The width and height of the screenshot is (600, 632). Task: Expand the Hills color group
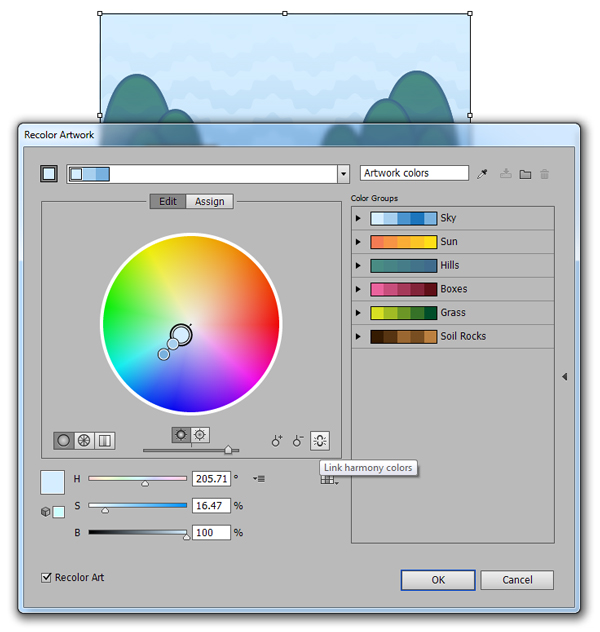(x=358, y=265)
